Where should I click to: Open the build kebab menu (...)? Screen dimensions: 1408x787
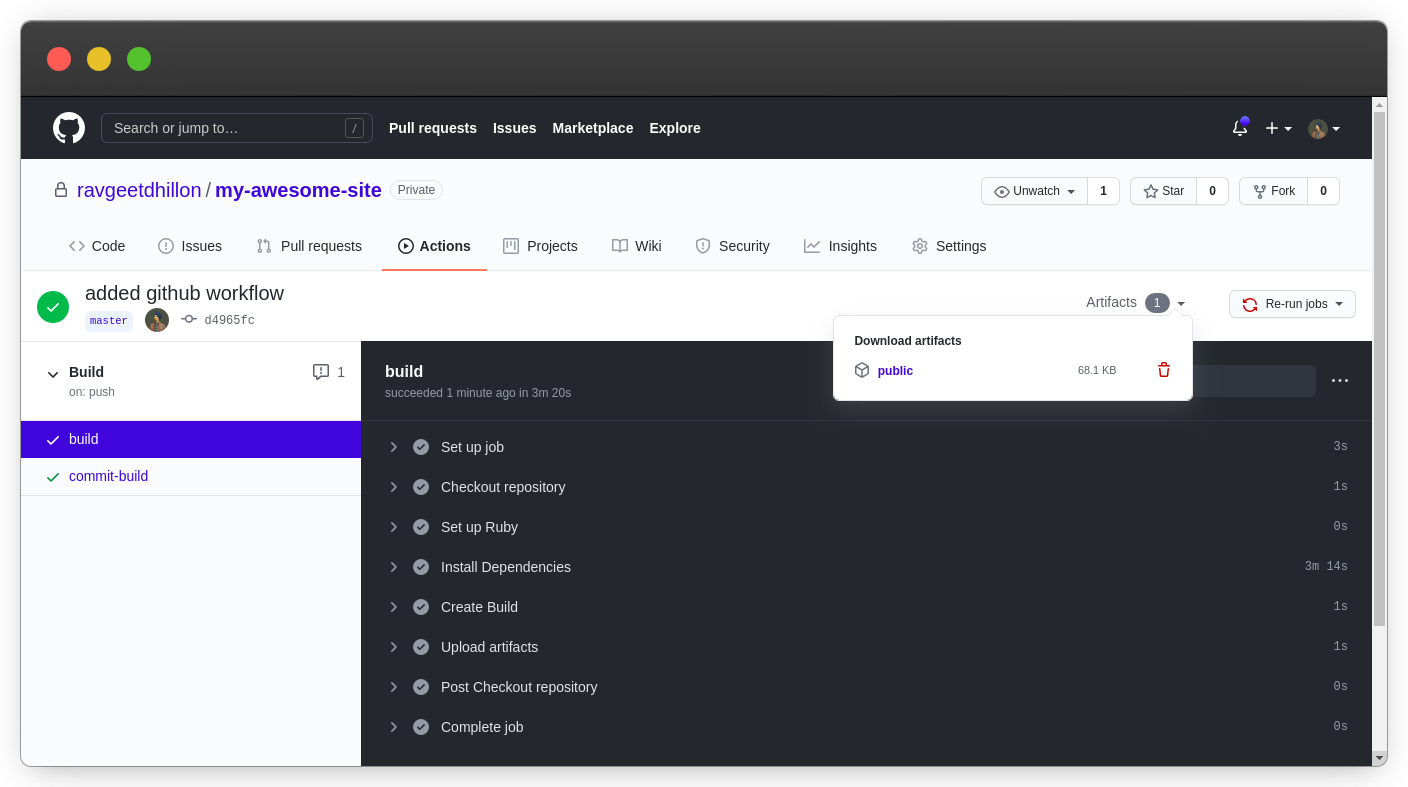coord(1340,380)
